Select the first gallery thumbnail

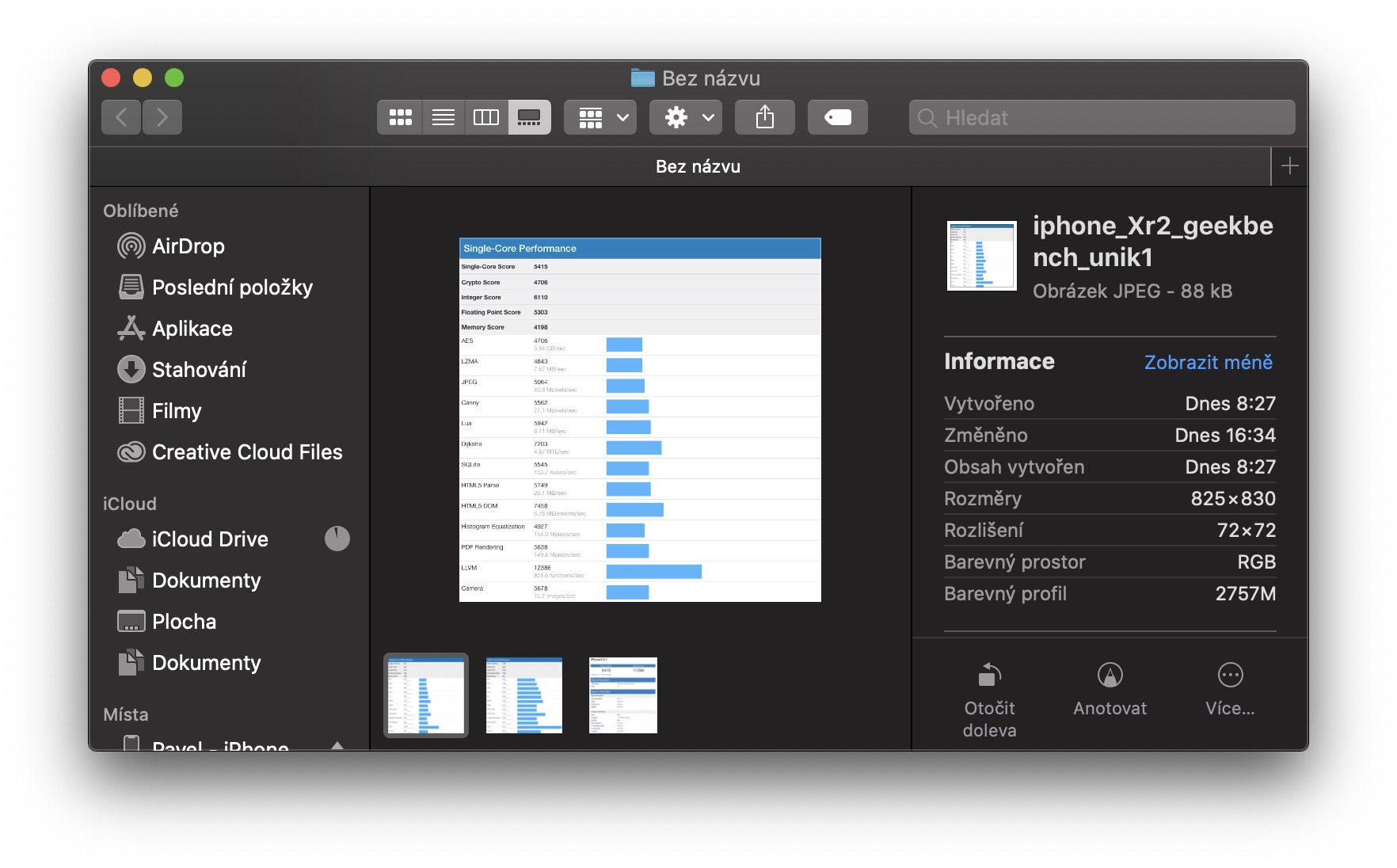point(426,695)
